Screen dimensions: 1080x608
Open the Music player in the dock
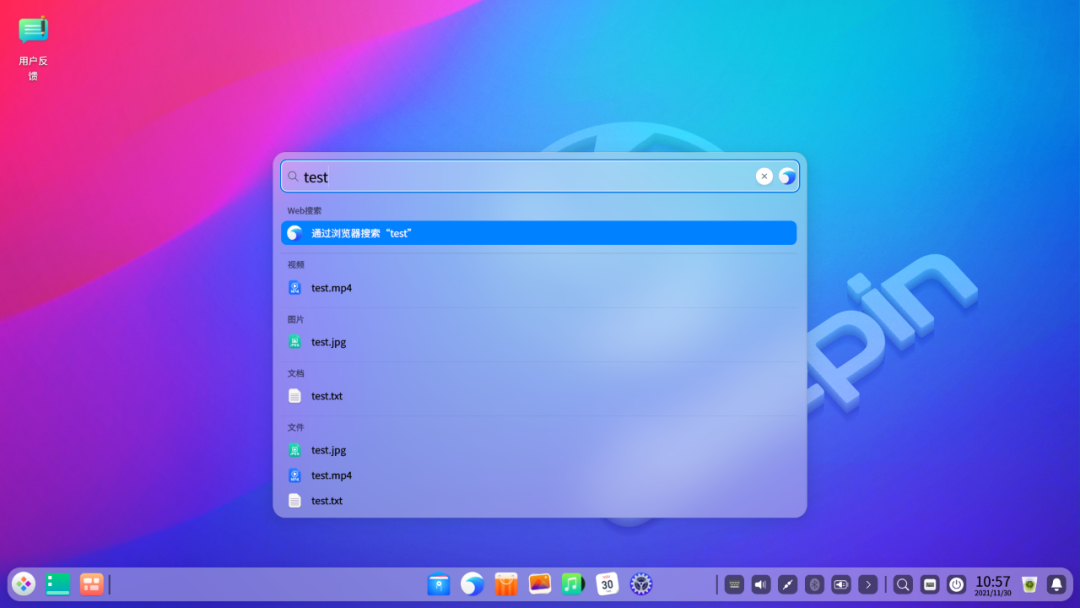pyautogui.click(x=572, y=584)
